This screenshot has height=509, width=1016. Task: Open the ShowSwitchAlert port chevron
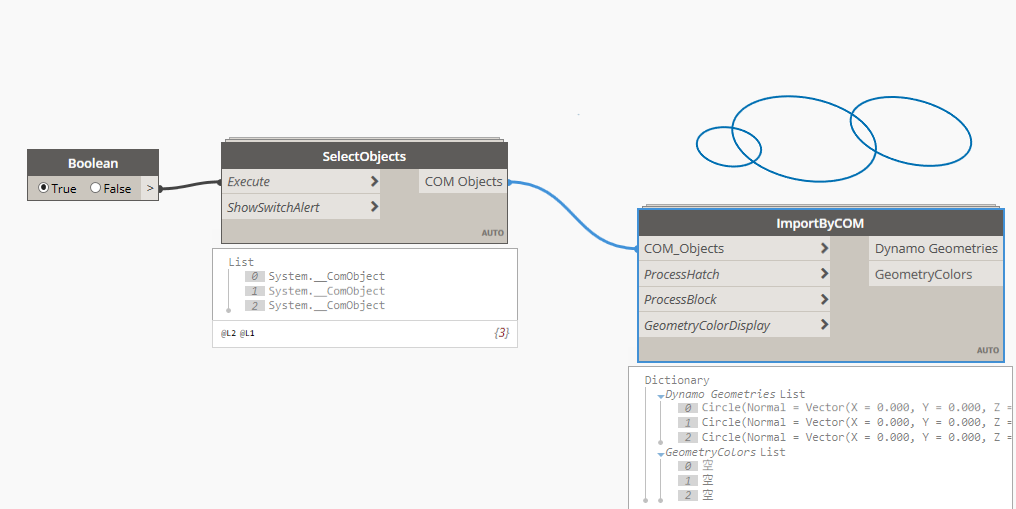[x=374, y=207]
